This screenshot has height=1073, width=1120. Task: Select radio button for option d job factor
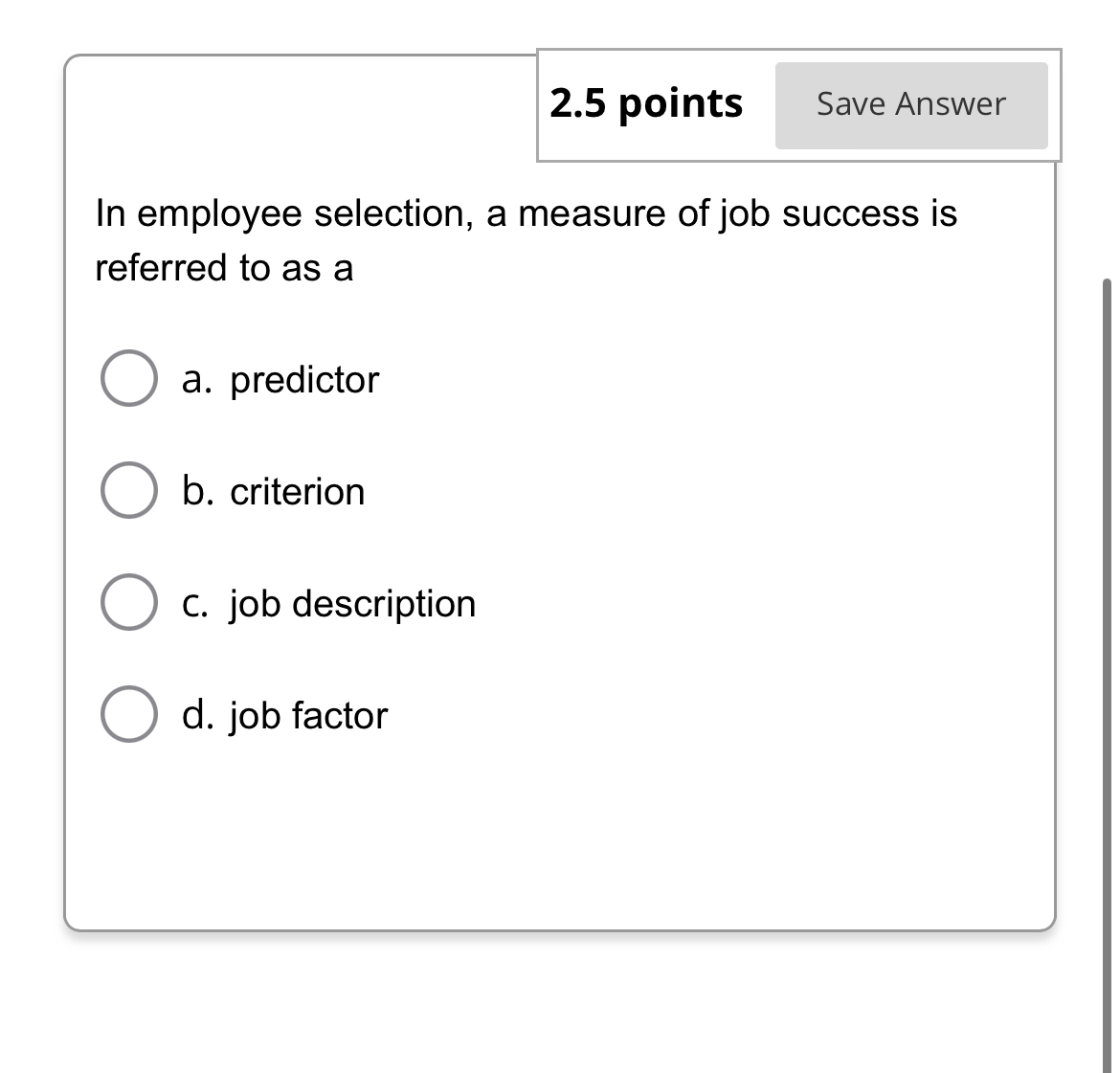128,714
